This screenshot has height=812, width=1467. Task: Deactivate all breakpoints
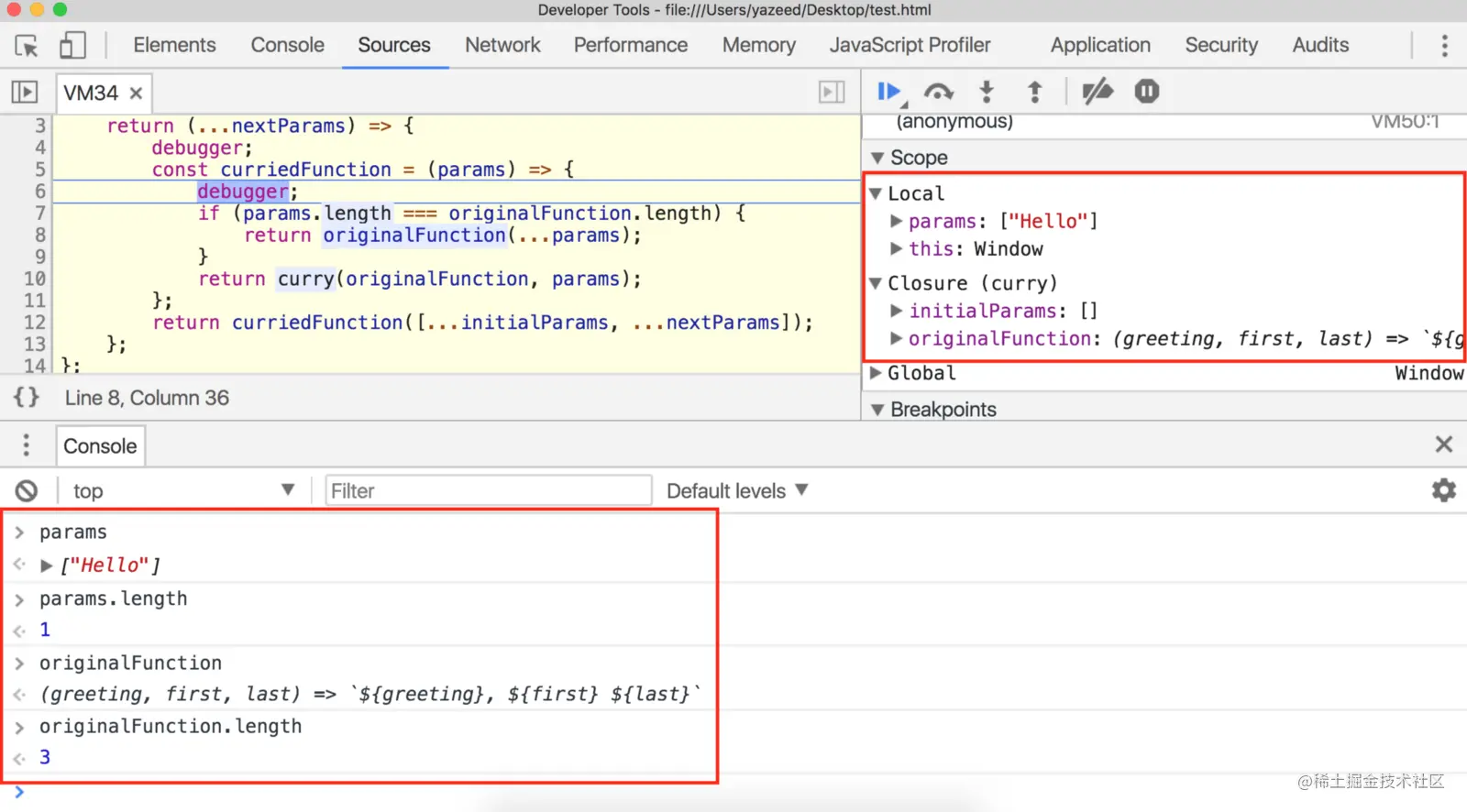point(1097,92)
